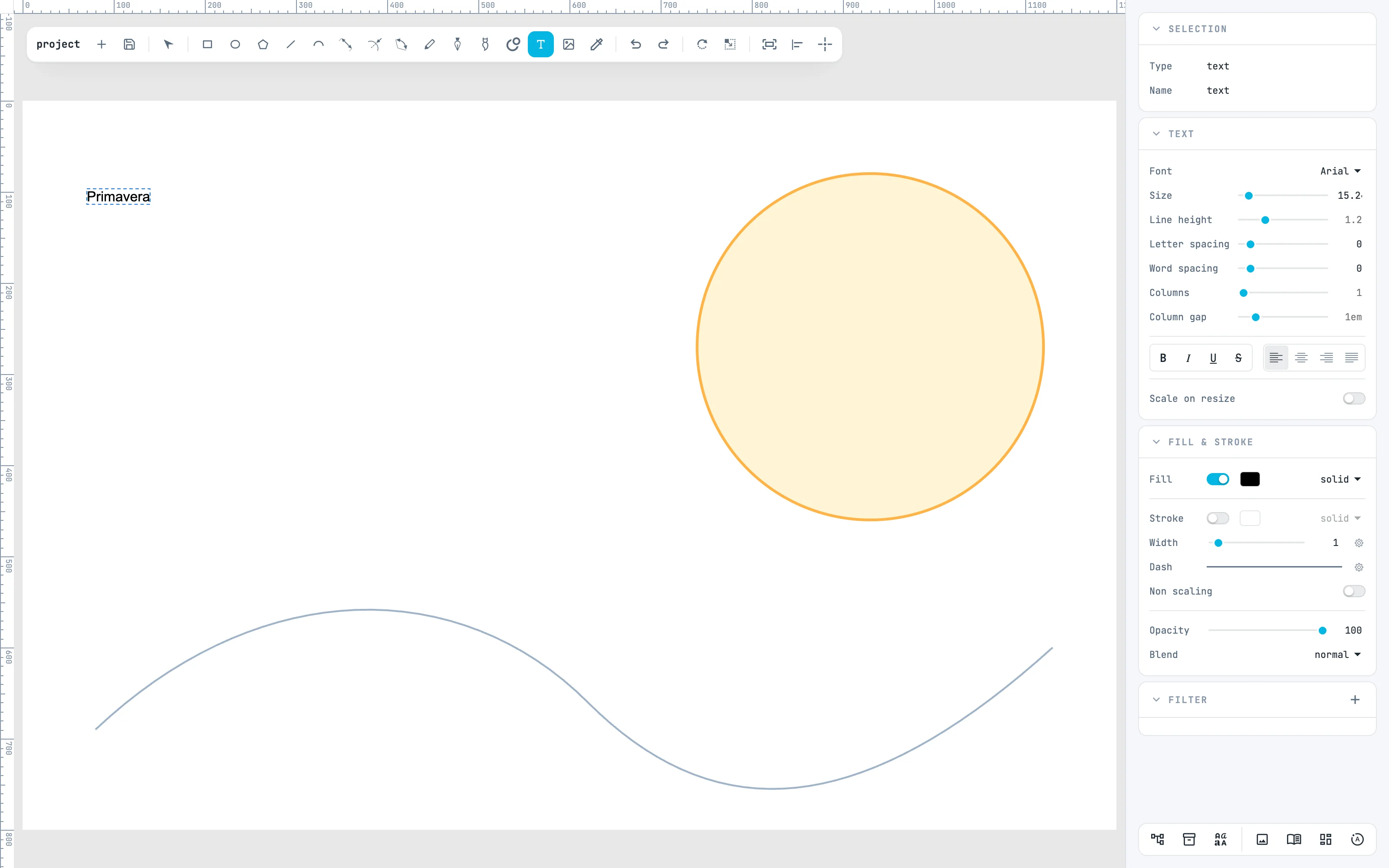Image resolution: width=1389 pixels, height=868 pixels.
Task: Click the pen nib tool
Action: (x=458, y=44)
